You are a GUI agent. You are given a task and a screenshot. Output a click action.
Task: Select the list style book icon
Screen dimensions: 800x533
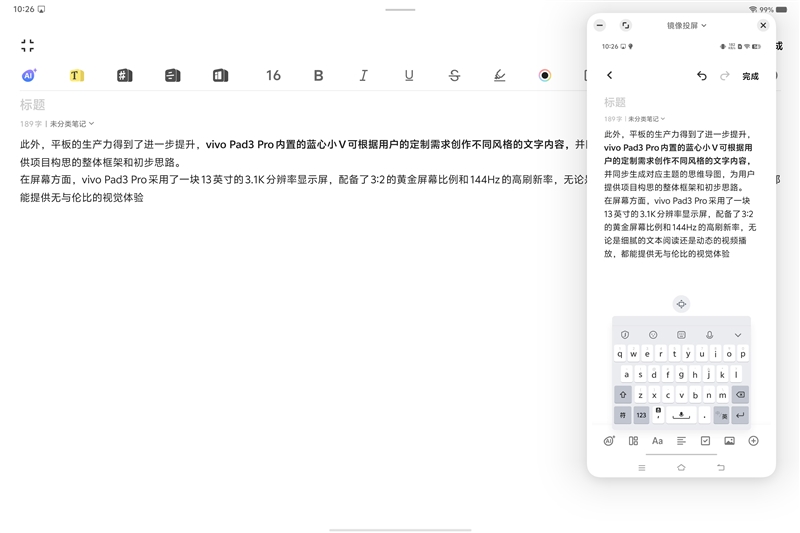point(172,75)
